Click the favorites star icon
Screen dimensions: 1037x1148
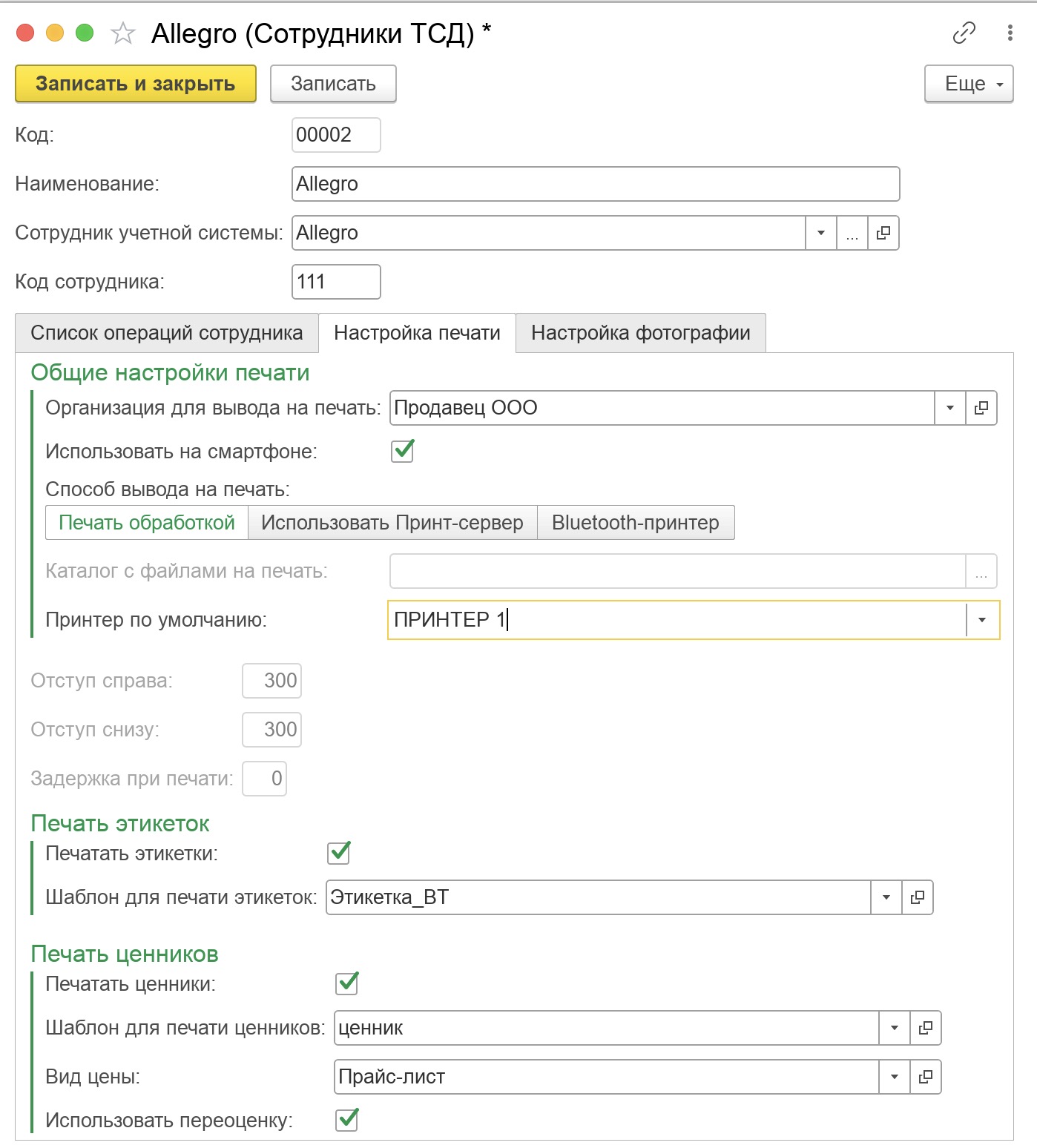(x=123, y=33)
